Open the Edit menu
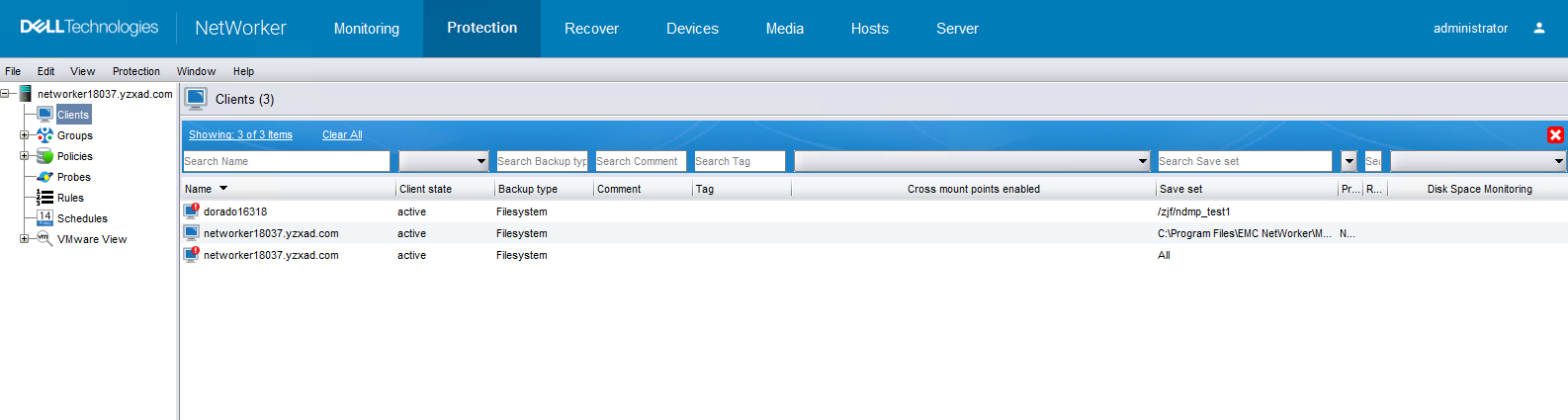The height and width of the screenshot is (420, 1568). click(45, 71)
